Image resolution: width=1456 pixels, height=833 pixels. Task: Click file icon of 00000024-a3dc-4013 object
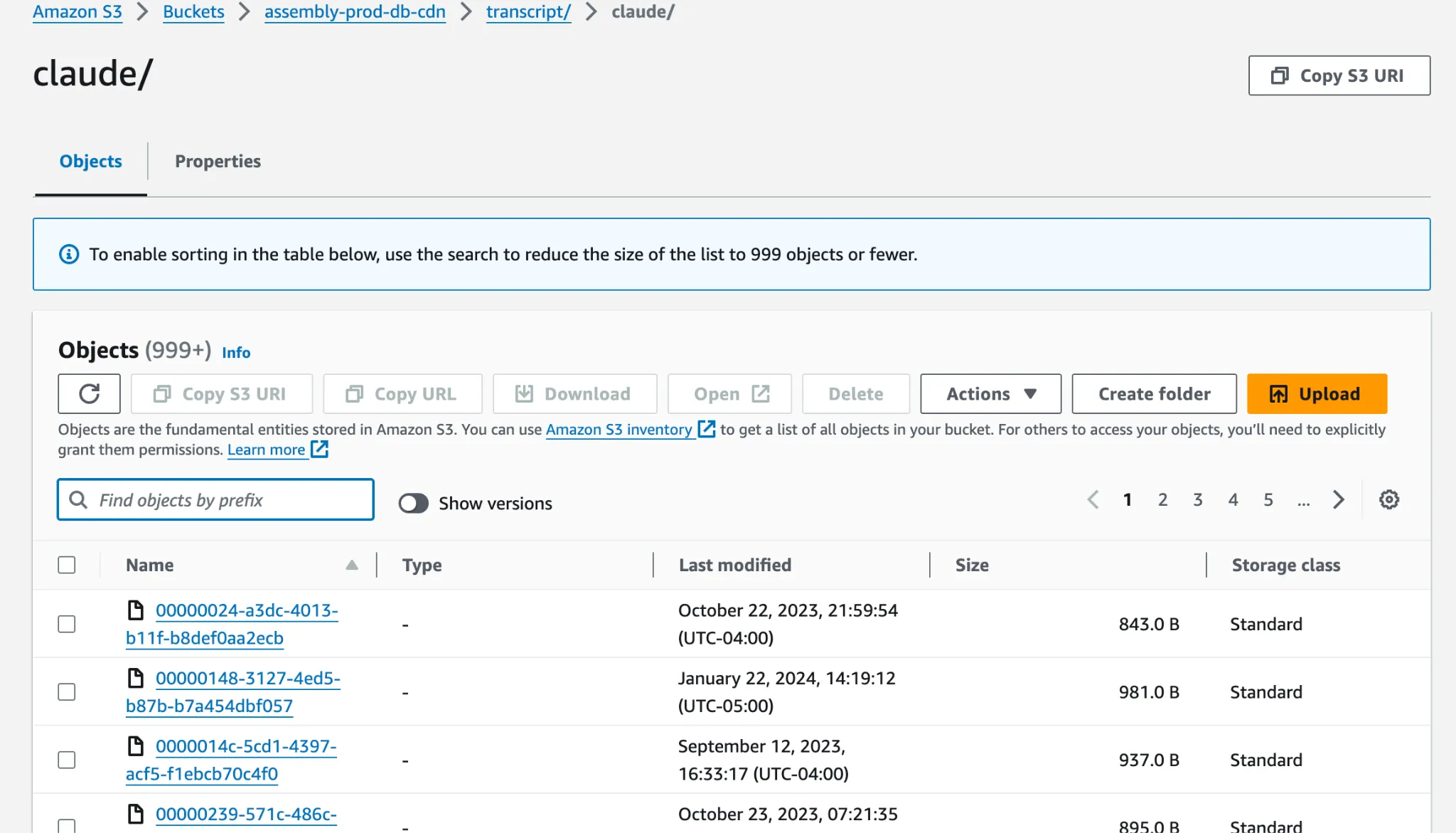pyautogui.click(x=135, y=610)
